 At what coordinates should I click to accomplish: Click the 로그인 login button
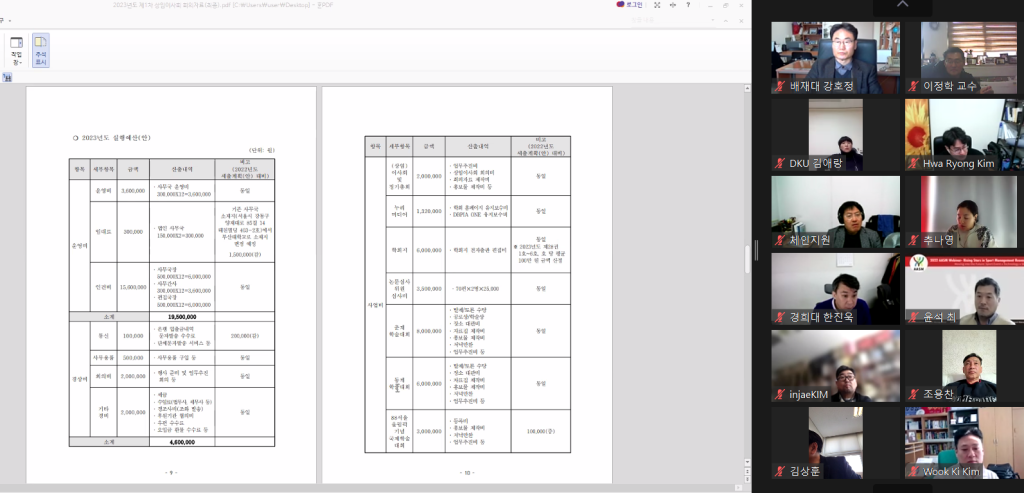tap(635, 5)
